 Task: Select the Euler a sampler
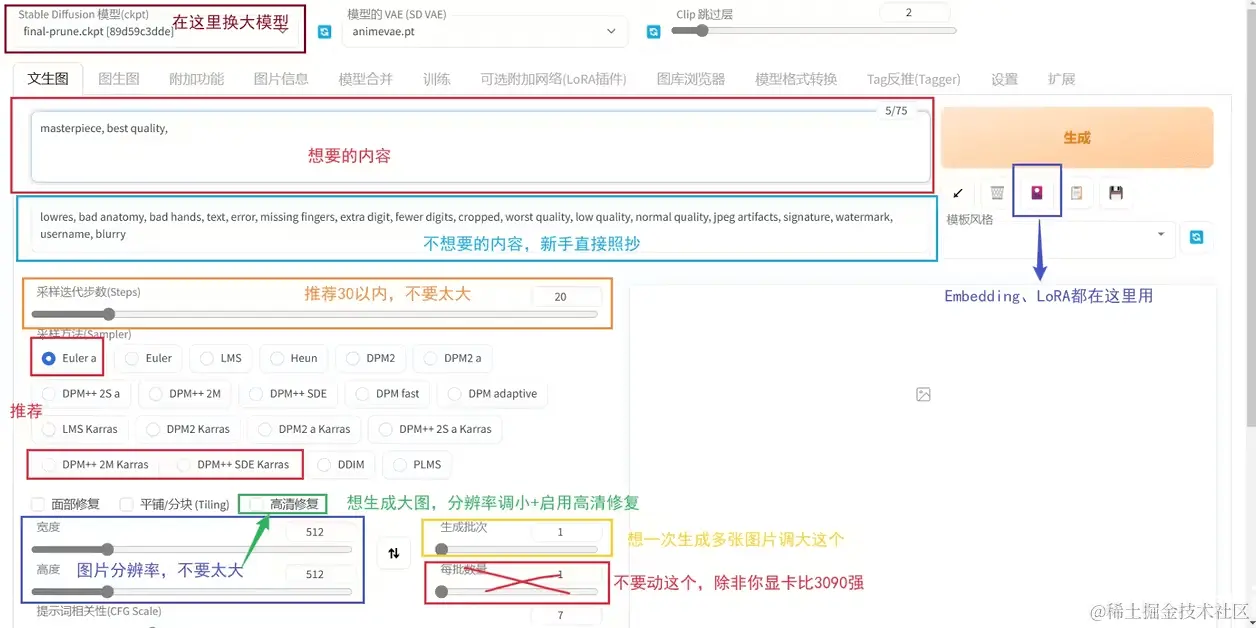tap(68, 358)
